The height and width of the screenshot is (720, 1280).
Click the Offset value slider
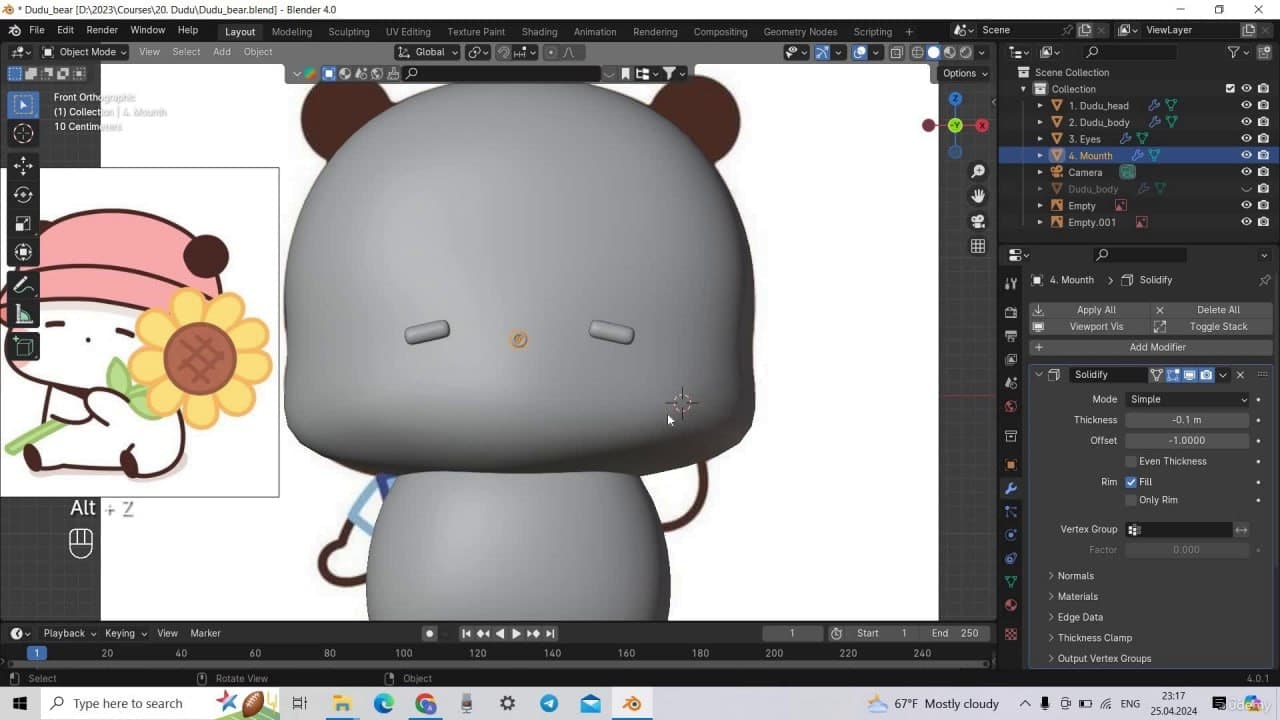pos(1187,440)
